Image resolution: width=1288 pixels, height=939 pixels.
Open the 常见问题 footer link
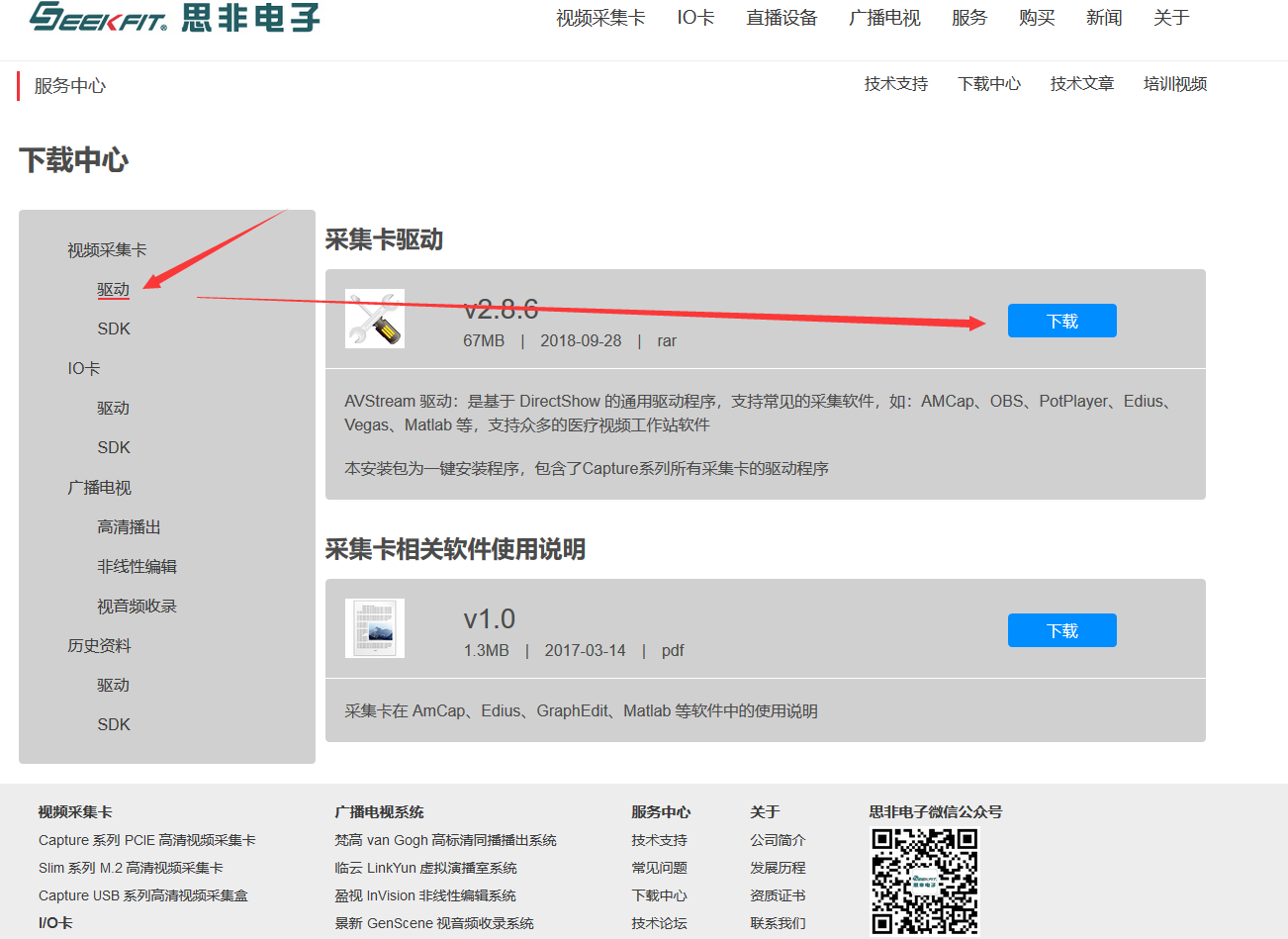659,868
